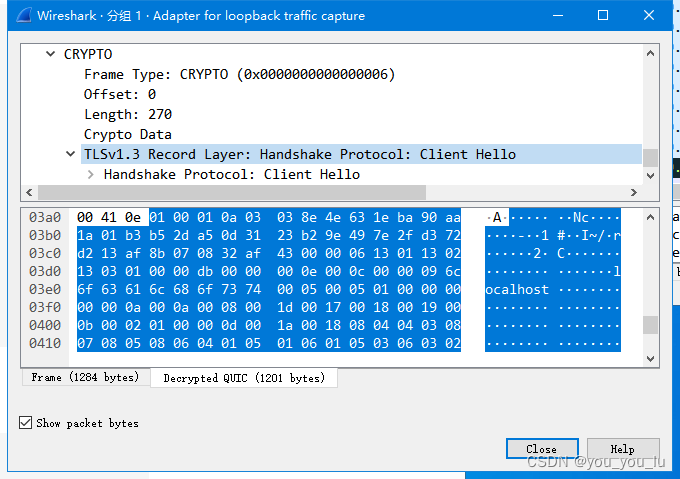This screenshot has width=680, height=479.
Task: Click hex offset 0410
Action: [x=45, y=343]
